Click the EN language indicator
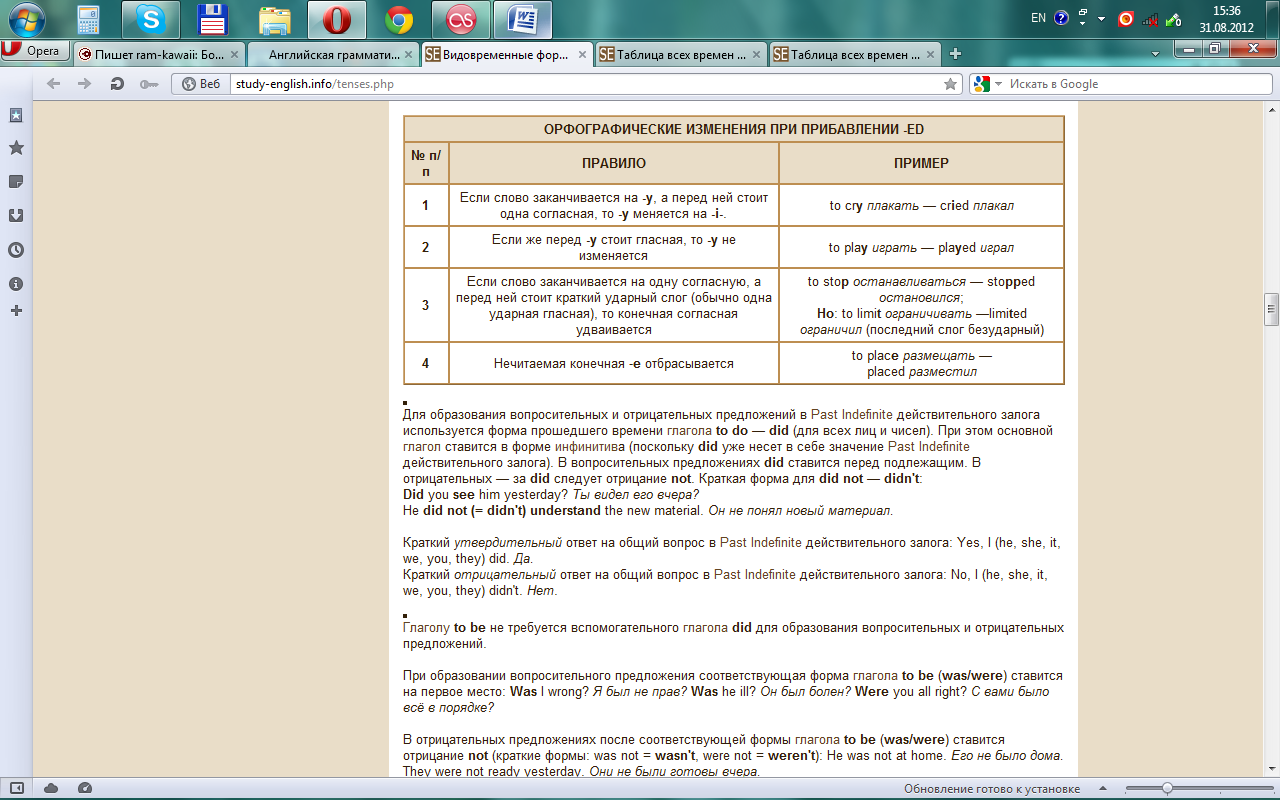This screenshot has height=800, width=1280. [x=1038, y=18]
